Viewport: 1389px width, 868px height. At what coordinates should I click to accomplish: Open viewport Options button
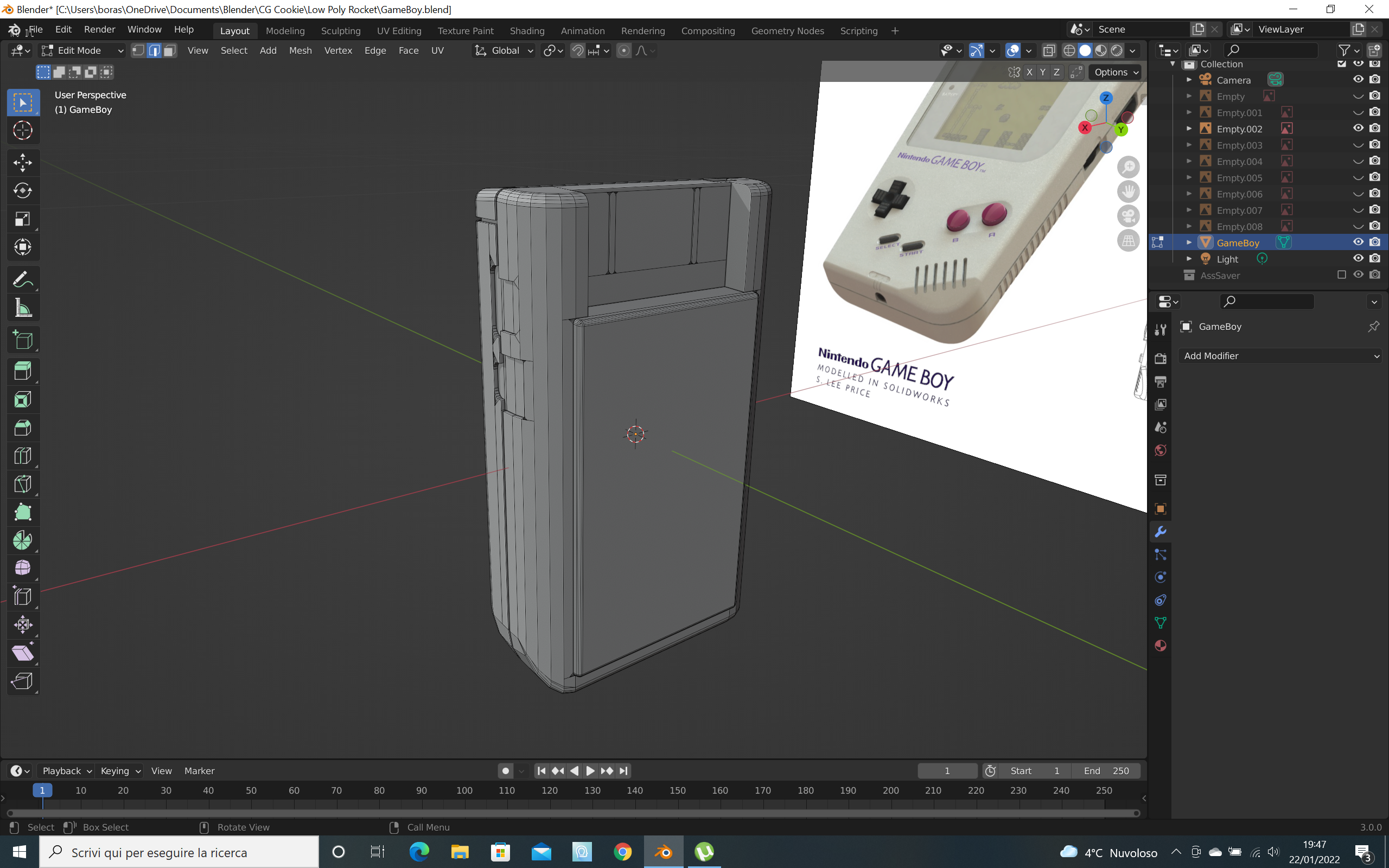coord(1115,72)
